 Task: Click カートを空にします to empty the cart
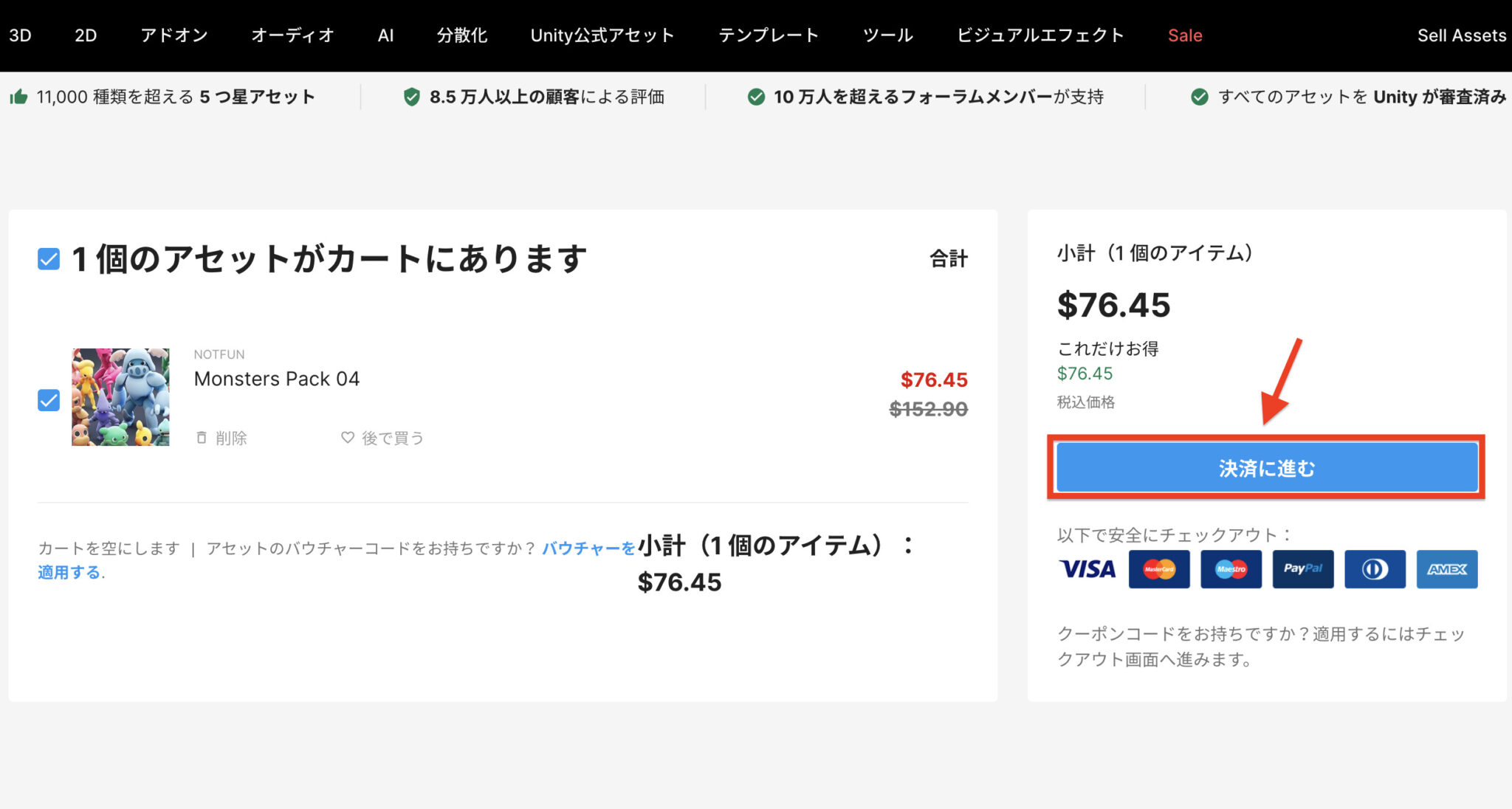click(108, 548)
